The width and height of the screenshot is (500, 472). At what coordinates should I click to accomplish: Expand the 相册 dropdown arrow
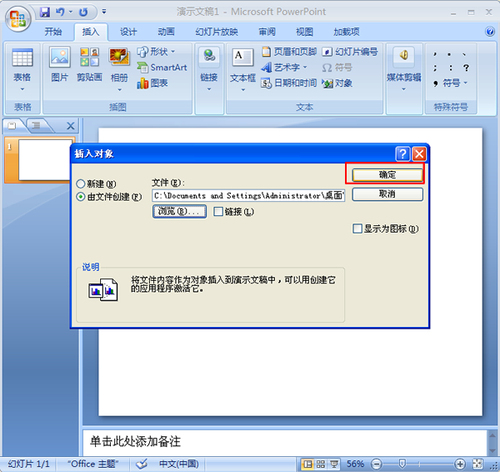pyautogui.click(x=119, y=90)
